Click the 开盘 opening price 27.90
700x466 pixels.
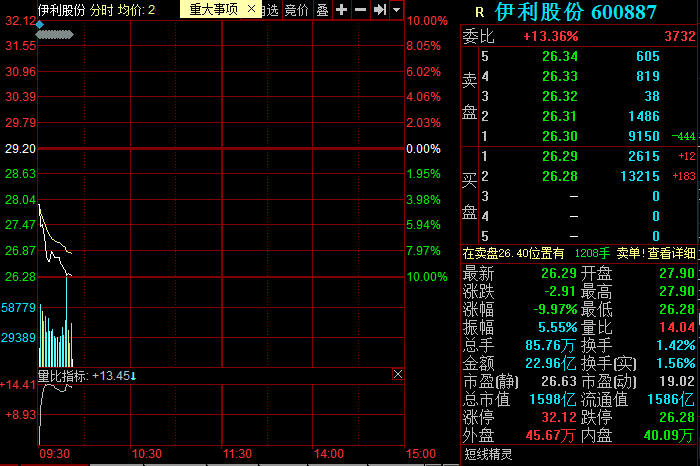click(x=677, y=273)
